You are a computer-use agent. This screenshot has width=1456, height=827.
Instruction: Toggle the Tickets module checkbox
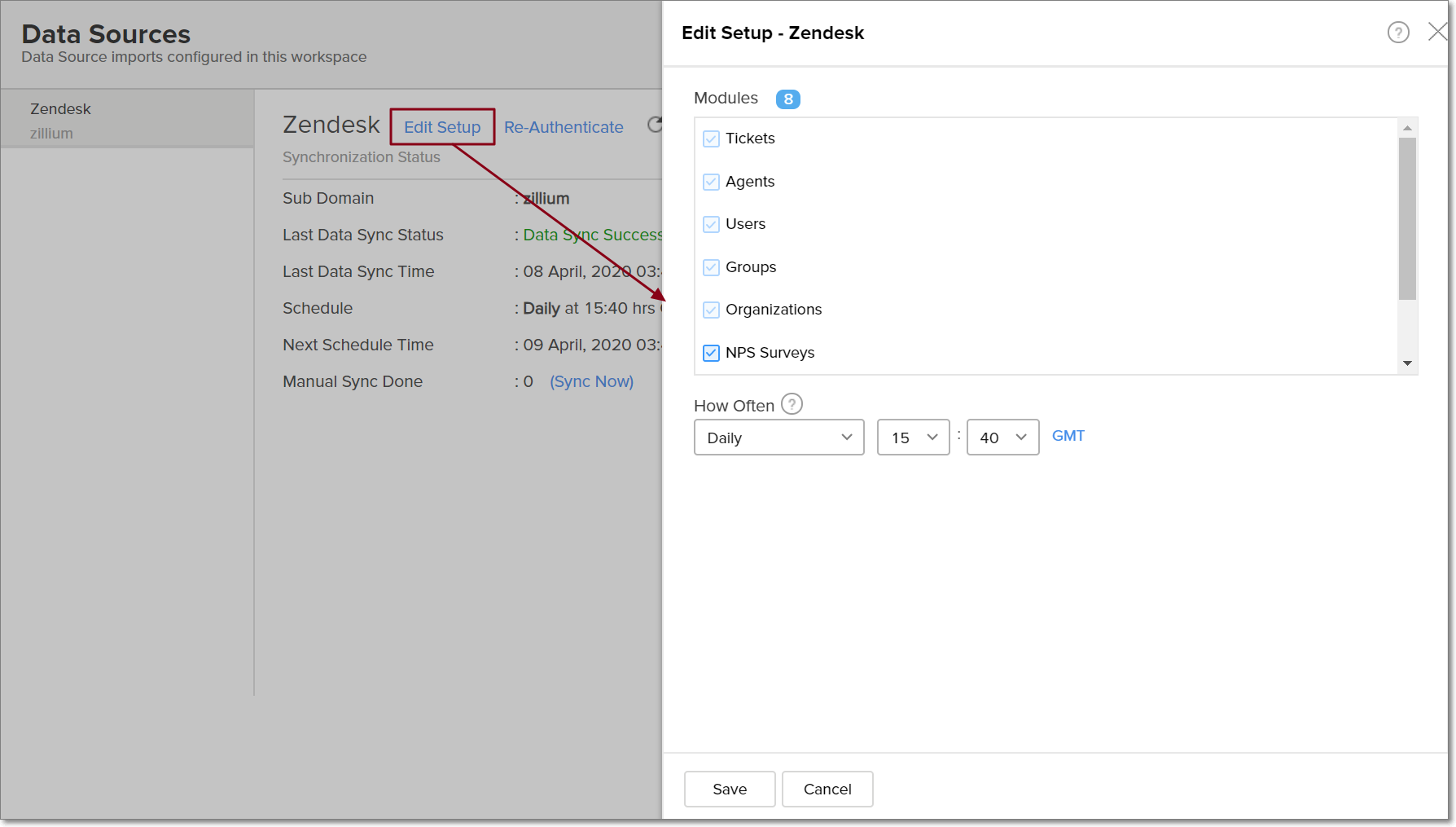point(711,139)
